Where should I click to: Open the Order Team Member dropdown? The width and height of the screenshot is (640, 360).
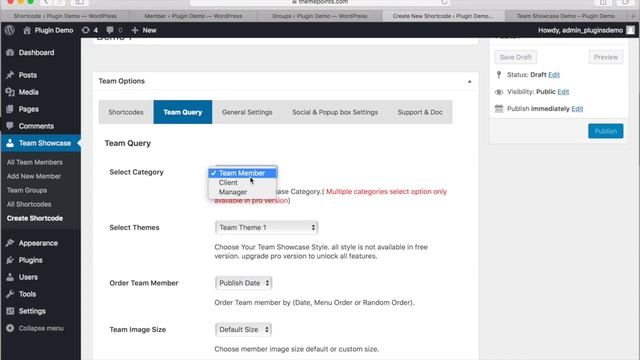(243, 283)
